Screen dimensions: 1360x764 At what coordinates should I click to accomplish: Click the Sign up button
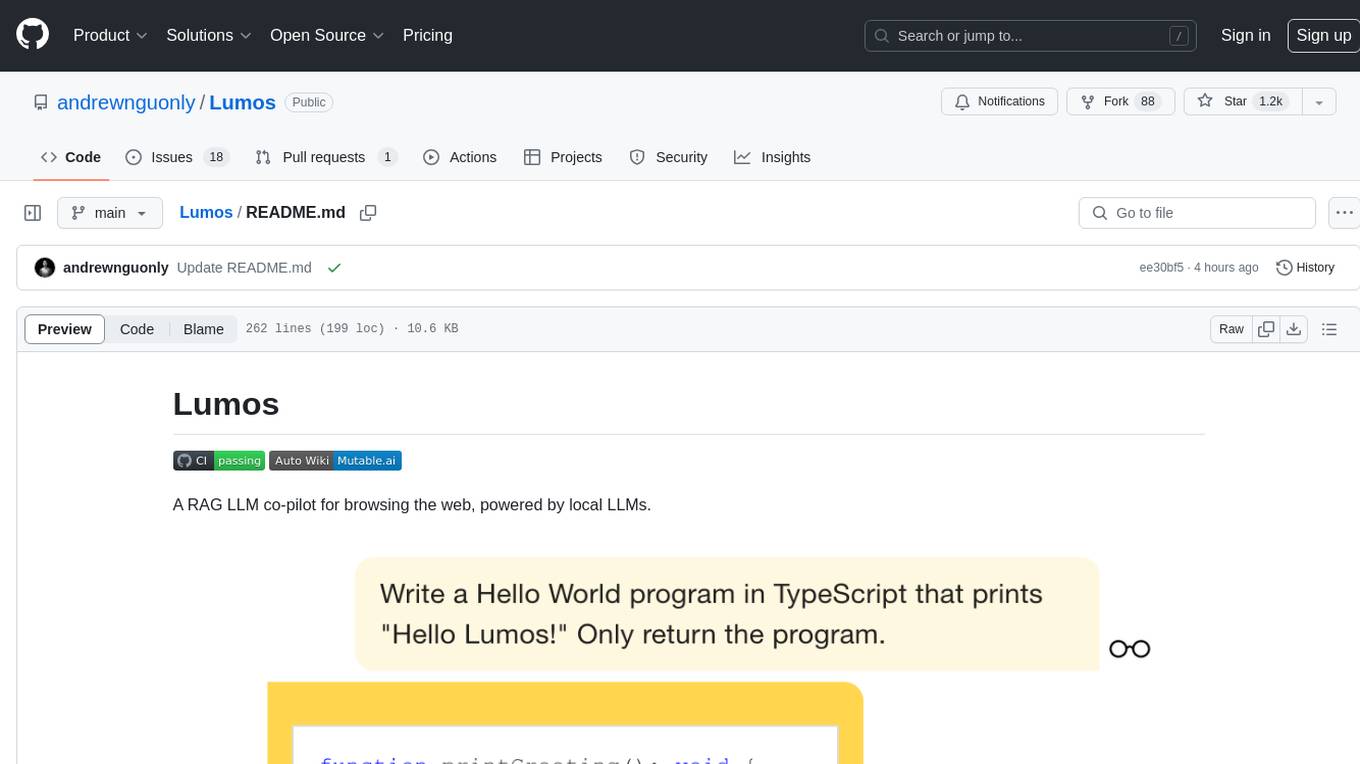(x=1323, y=35)
